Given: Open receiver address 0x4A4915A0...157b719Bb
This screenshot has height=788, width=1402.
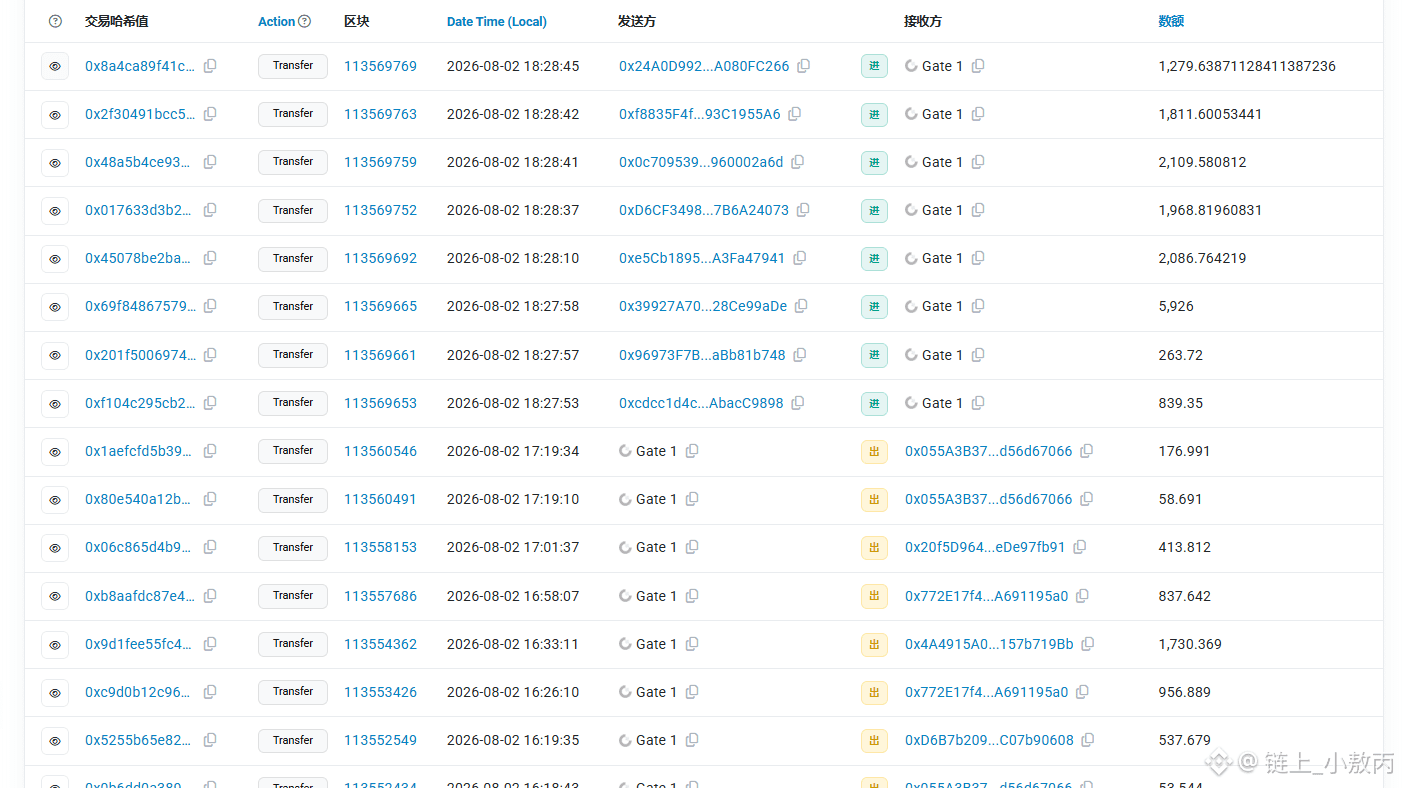Looking at the screenshot, I should (x=989, y=644).
